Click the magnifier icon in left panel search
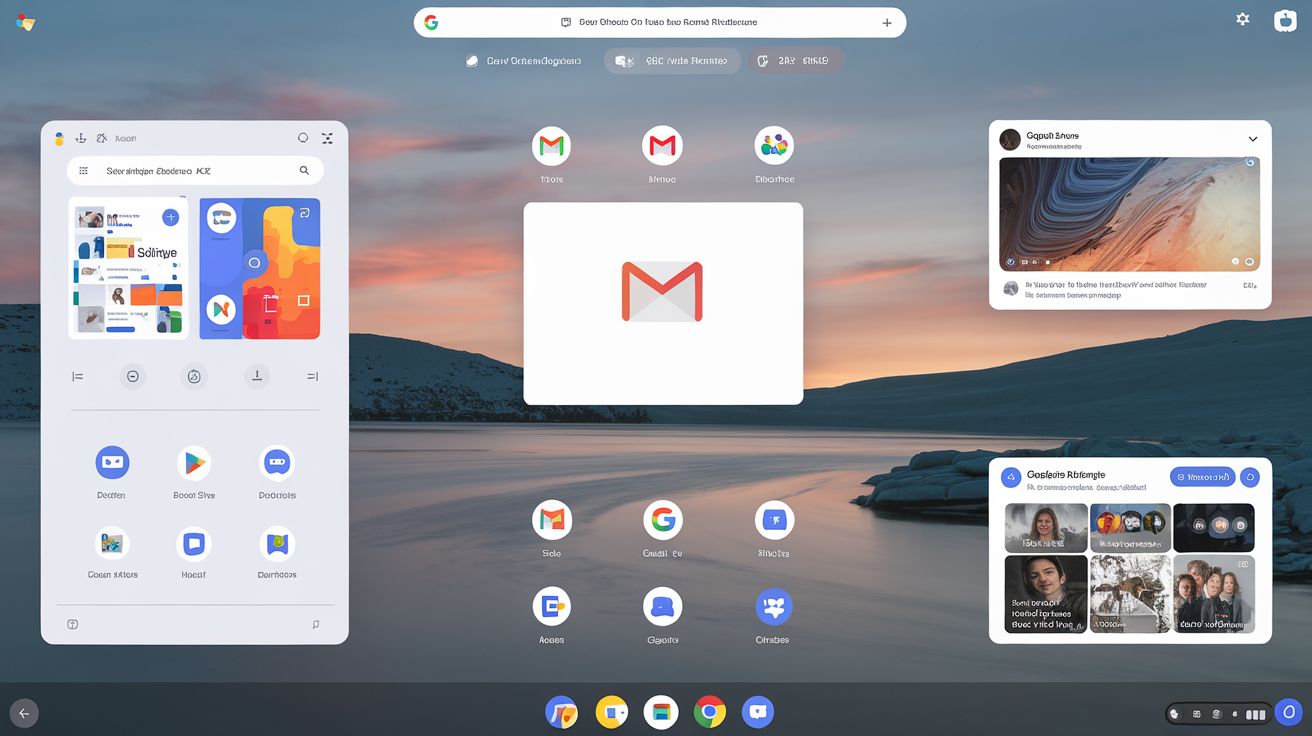The image size is (1312, 736). (304, 171)
